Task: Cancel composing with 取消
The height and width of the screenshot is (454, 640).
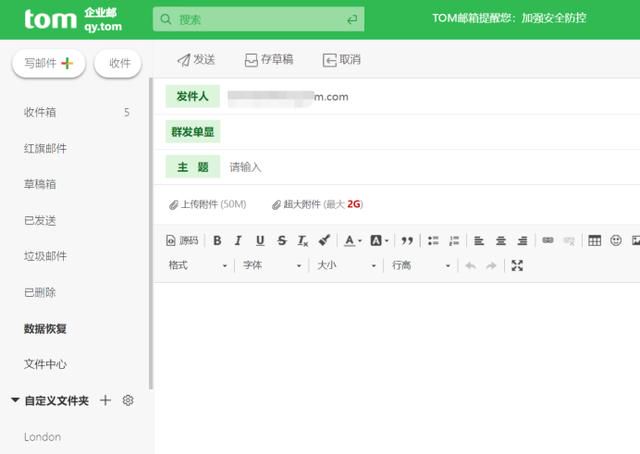Action: pos(342,60)
